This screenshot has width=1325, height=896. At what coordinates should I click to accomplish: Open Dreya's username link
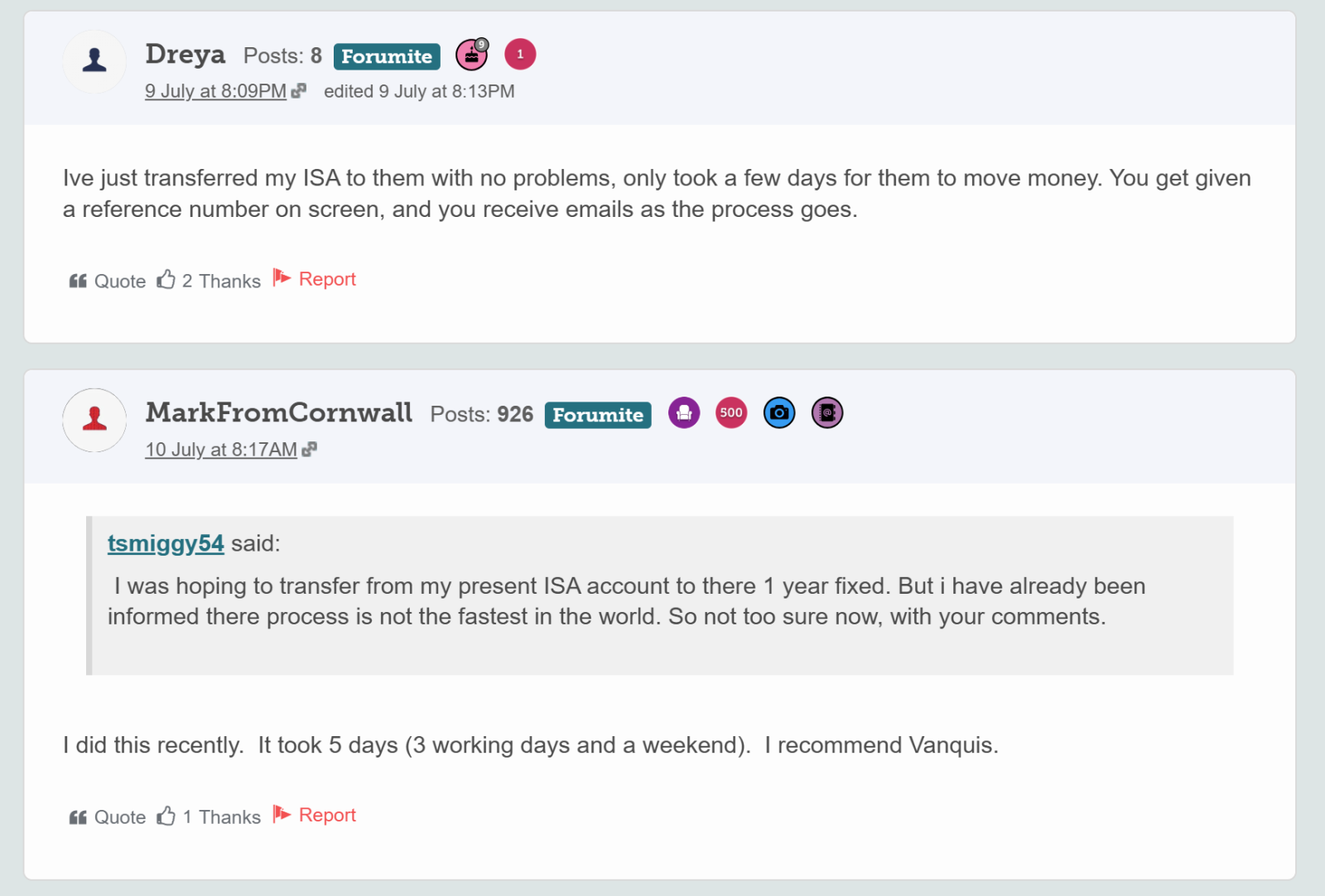pyautogui.click(x=185, y=54)
